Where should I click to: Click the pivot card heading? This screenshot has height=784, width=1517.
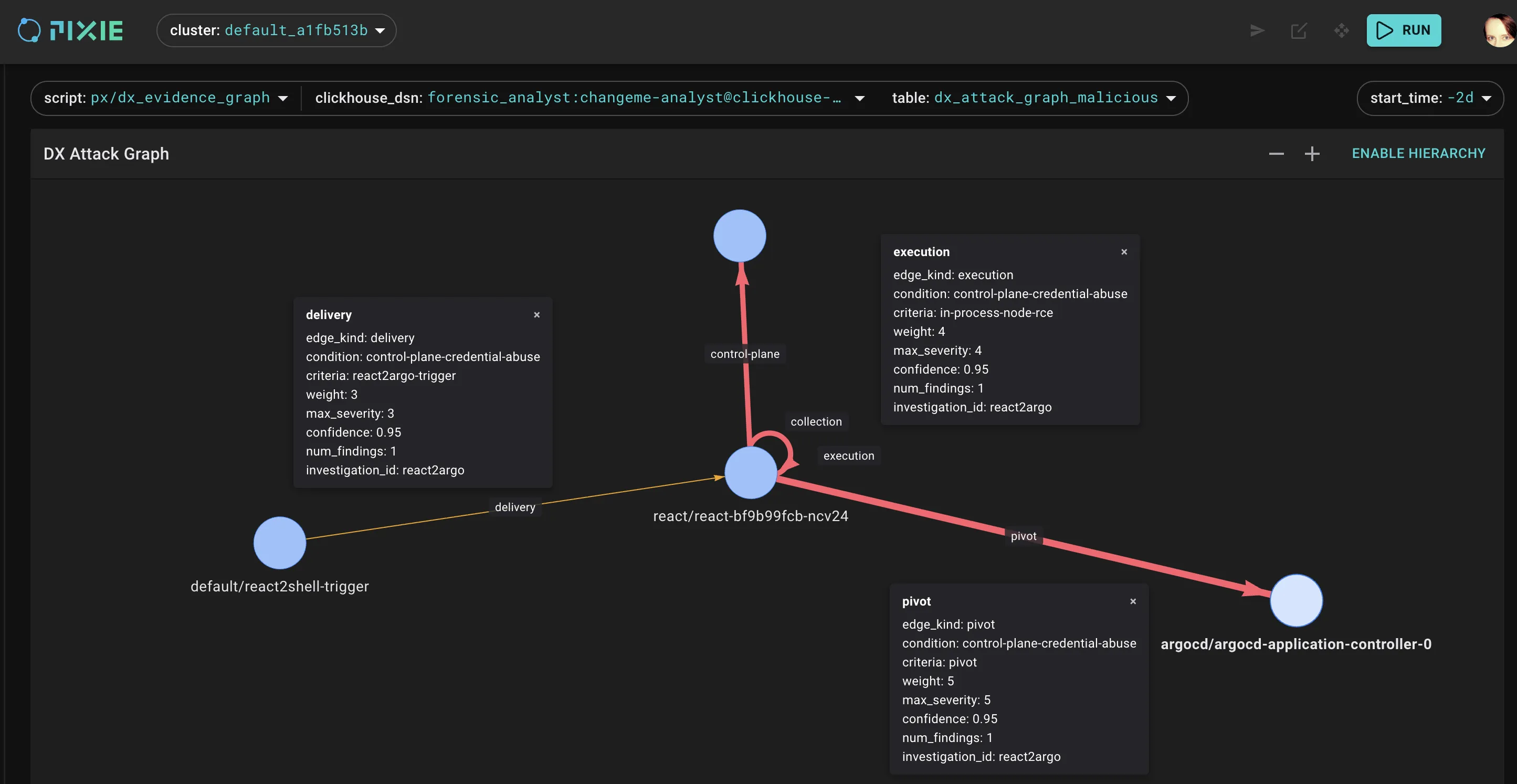(916, 601)
